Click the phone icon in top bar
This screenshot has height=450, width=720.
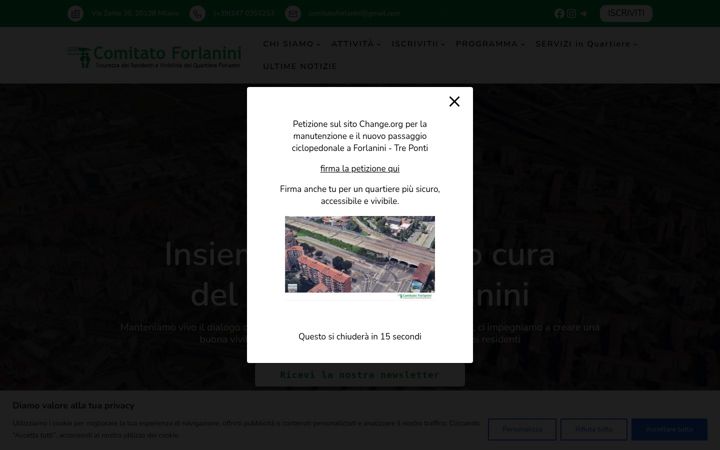click(x=197, y=13)
